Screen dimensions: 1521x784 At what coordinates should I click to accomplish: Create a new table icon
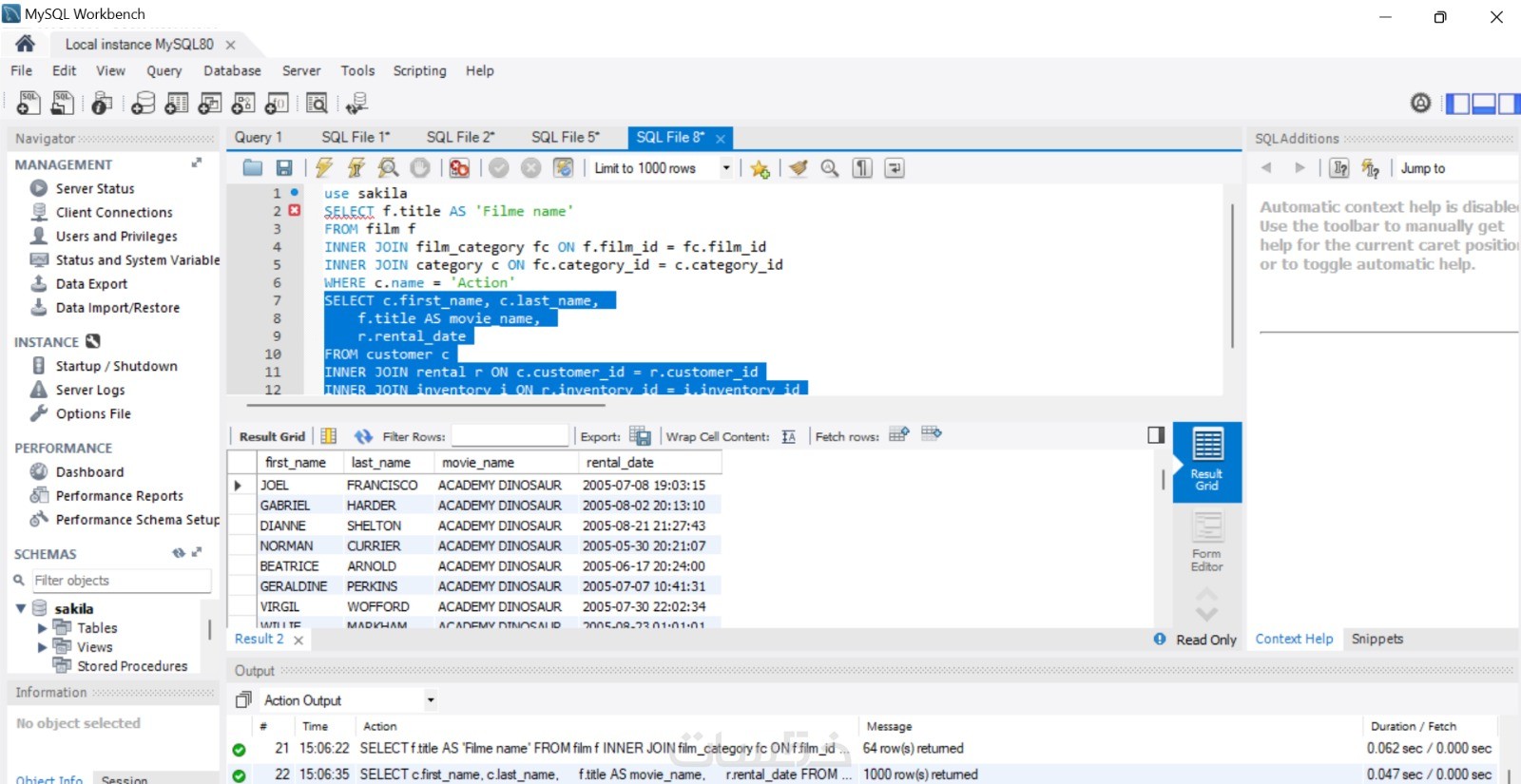pos(177,103)
